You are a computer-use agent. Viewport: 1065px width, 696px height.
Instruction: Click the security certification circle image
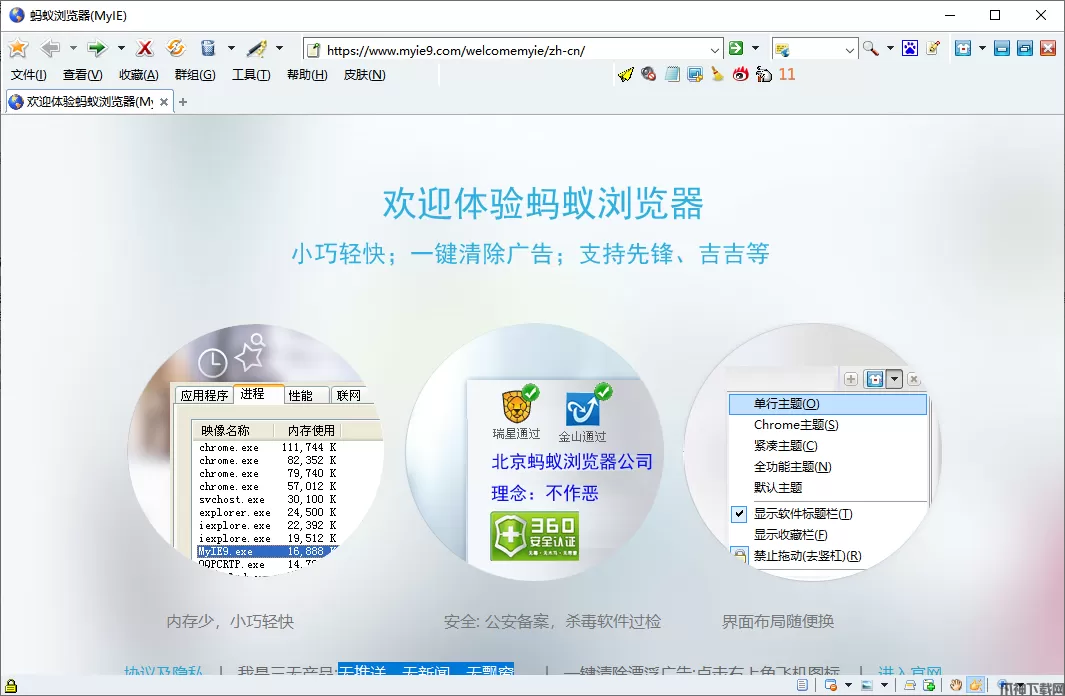pos(535,452)
